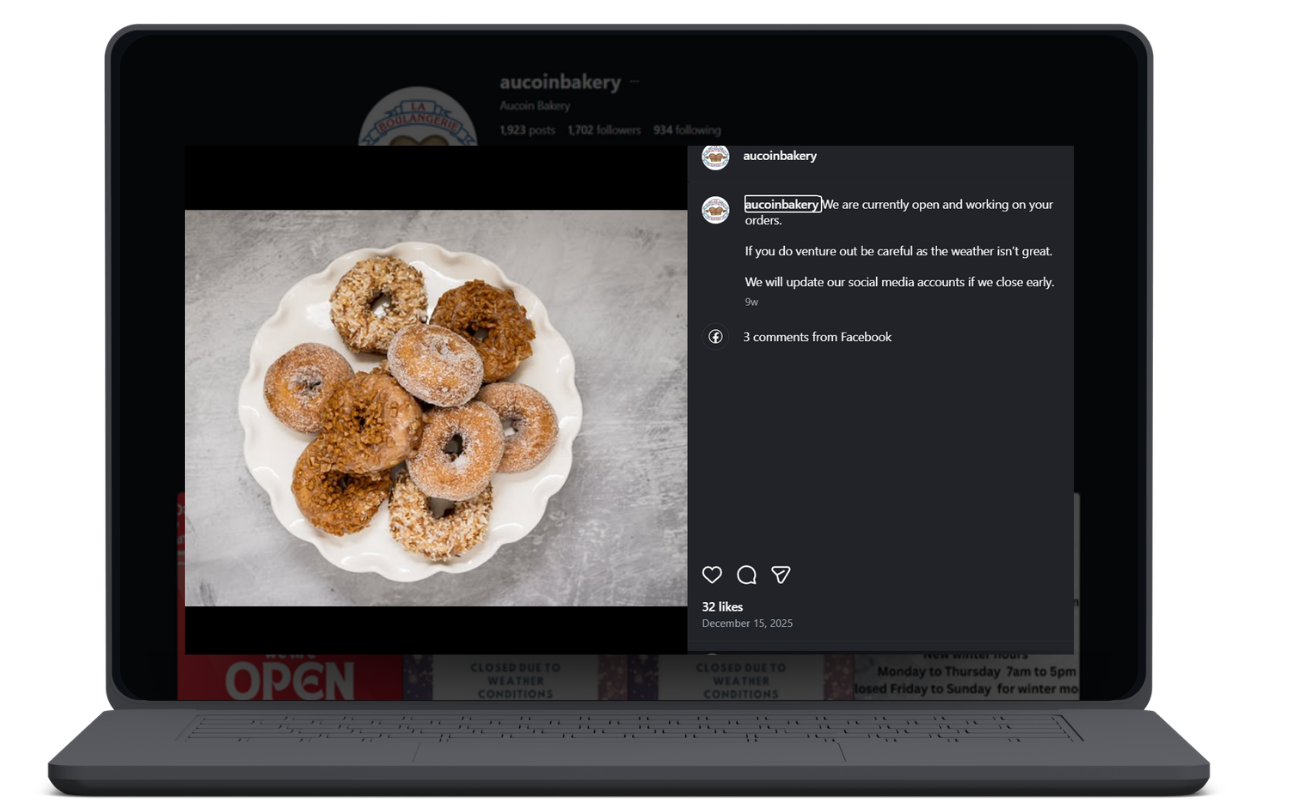Click the La Boulangerie profile picture in background
Image resolution: width=1290 pixels, height=800 pixels.
tap(418, 118)
